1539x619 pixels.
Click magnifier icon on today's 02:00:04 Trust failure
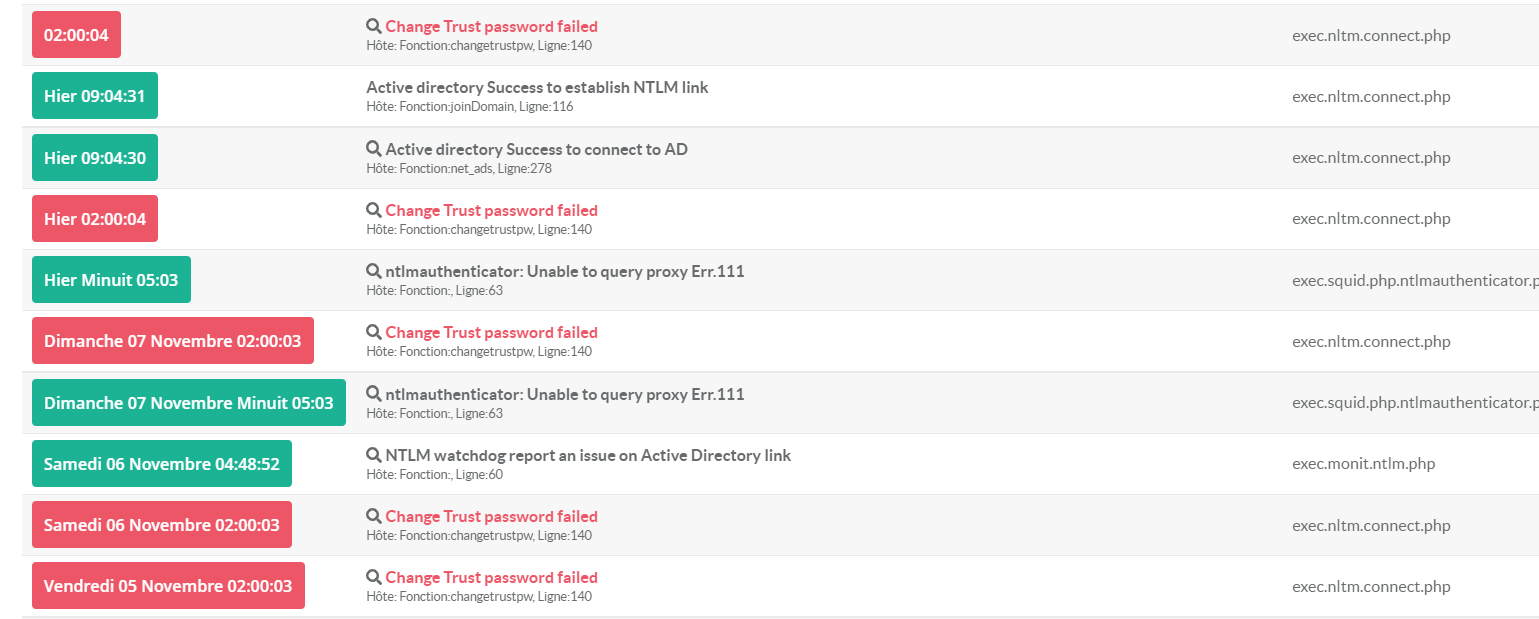point(374,27)
